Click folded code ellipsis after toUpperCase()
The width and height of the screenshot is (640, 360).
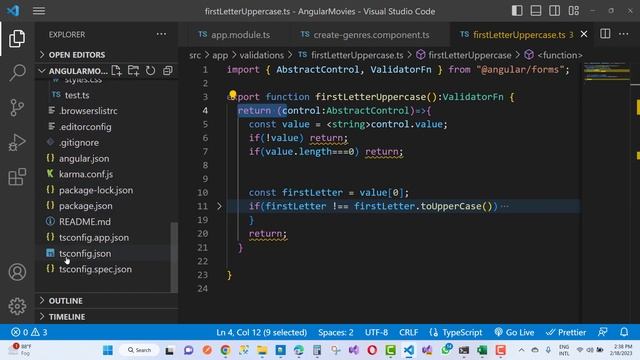point(505,206)
